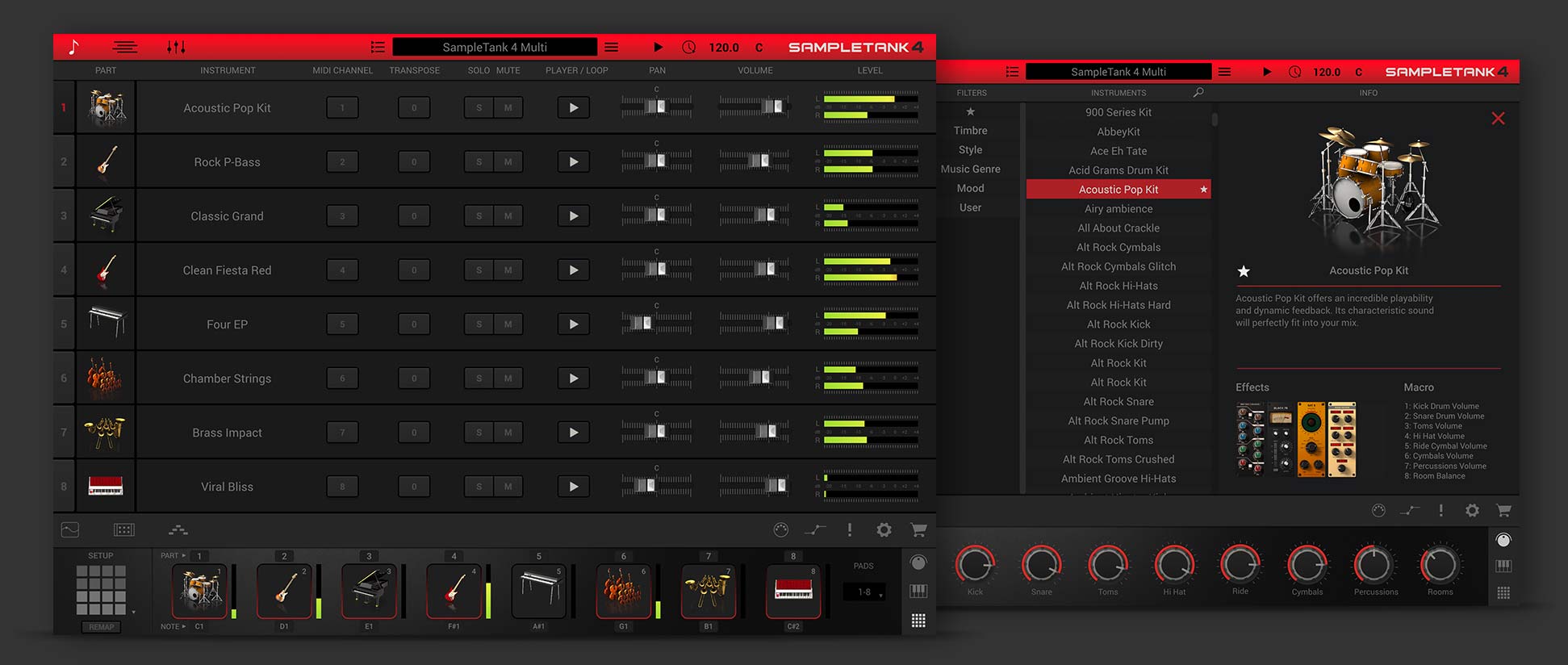
Task: Click the metronome clock icon beside tempo
Action: (688, 47)
